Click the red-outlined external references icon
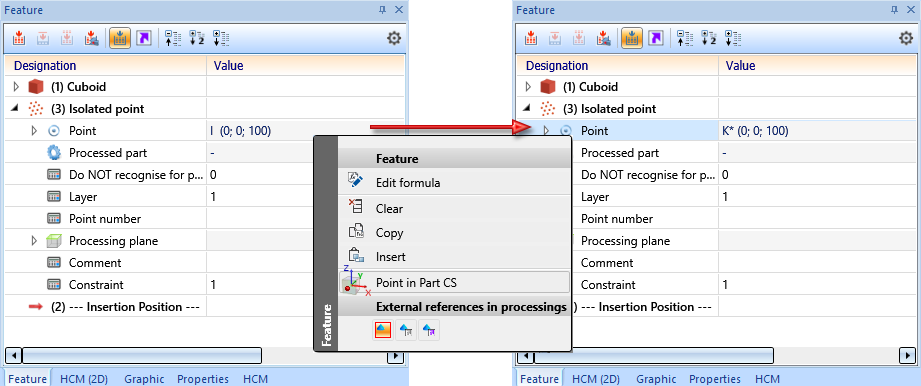The height and width of the screenshot is (386, 921). 382,331
